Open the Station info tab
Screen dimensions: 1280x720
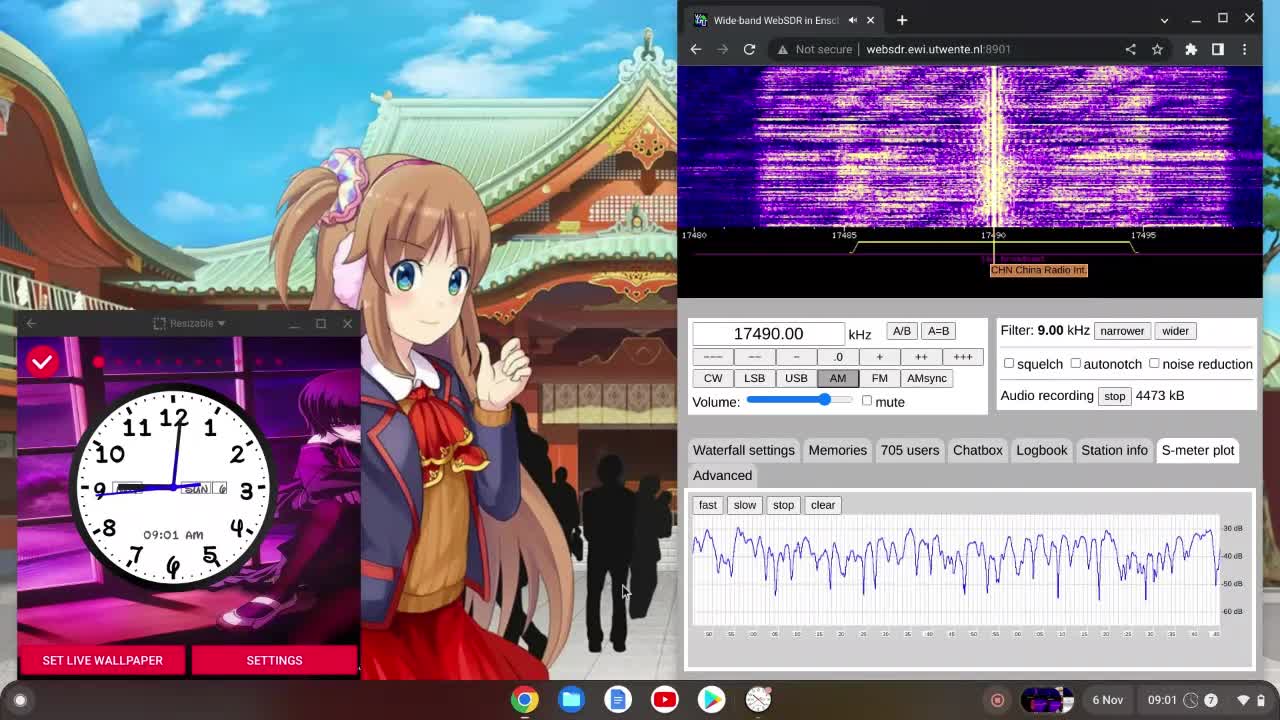[1114, 450]
